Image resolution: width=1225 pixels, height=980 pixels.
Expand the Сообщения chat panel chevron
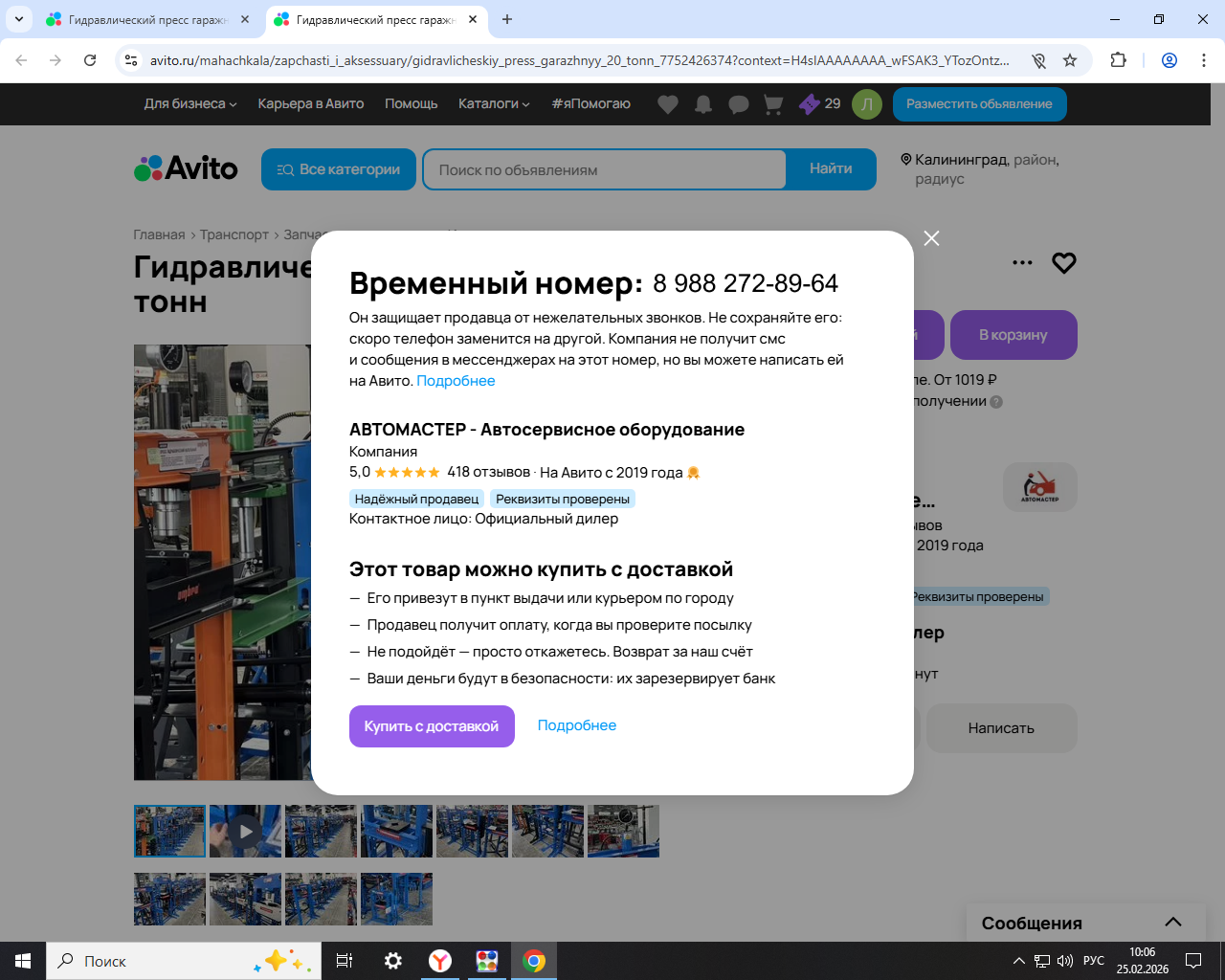(1173, 923)
